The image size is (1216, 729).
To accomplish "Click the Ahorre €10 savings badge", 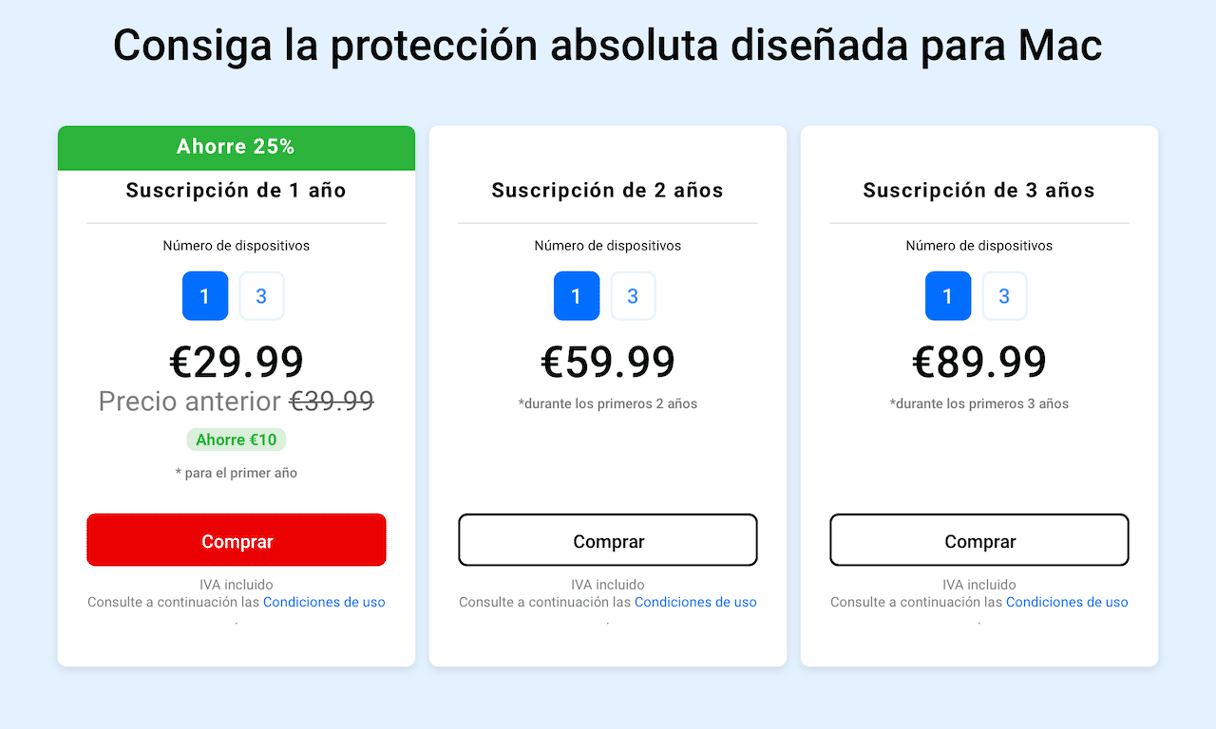I will (x=236, y=440).
